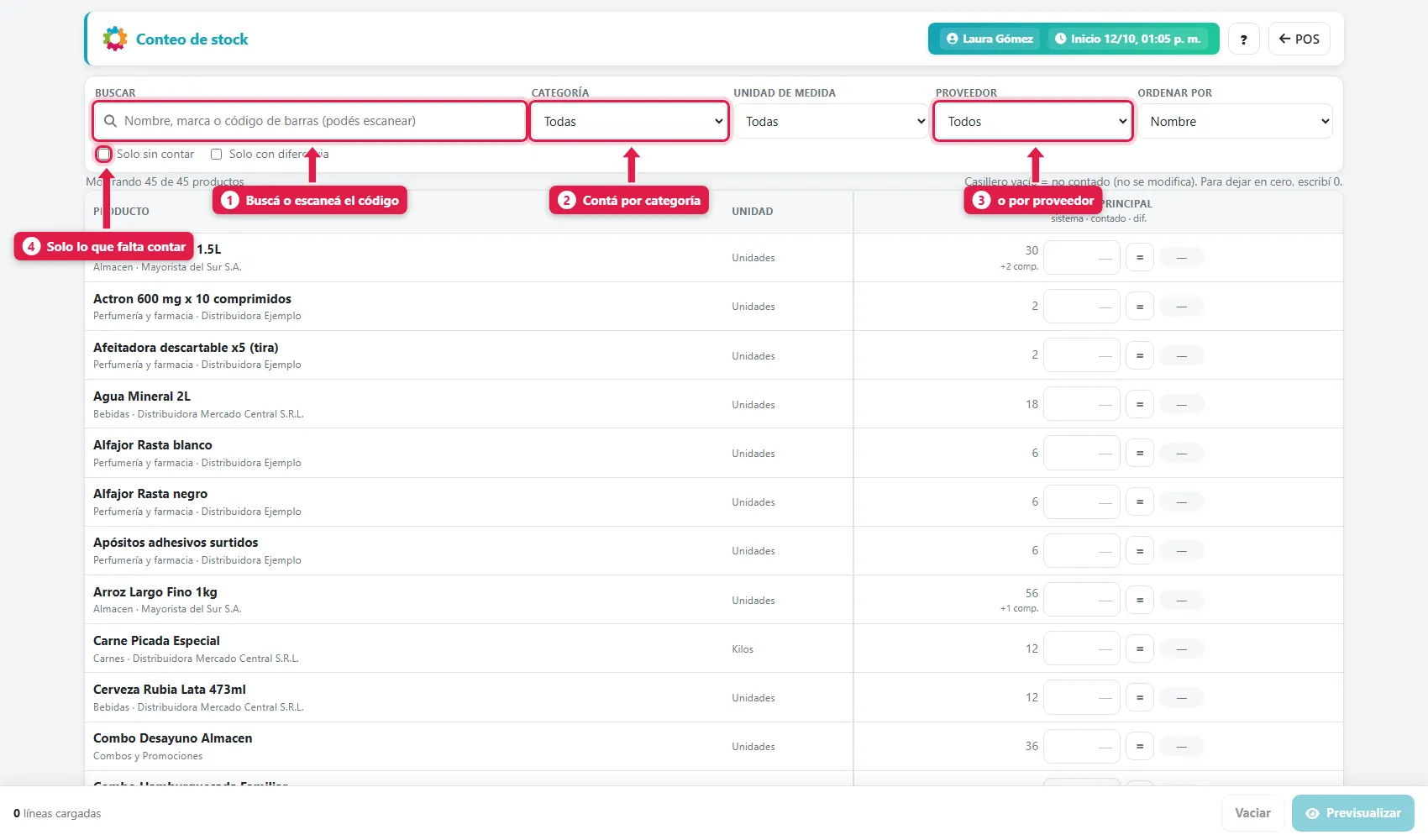The width and height of the screenshot is (1428, 840).
Task: Open the Unidad de medida dropdown
Action: [x=831, y=121]
